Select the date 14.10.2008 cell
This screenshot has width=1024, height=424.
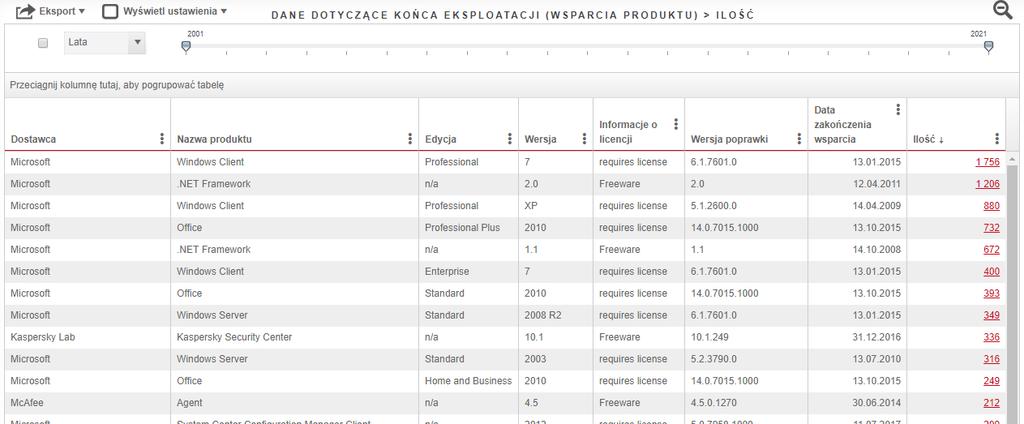pyautogui.click(x=857, y=250)
